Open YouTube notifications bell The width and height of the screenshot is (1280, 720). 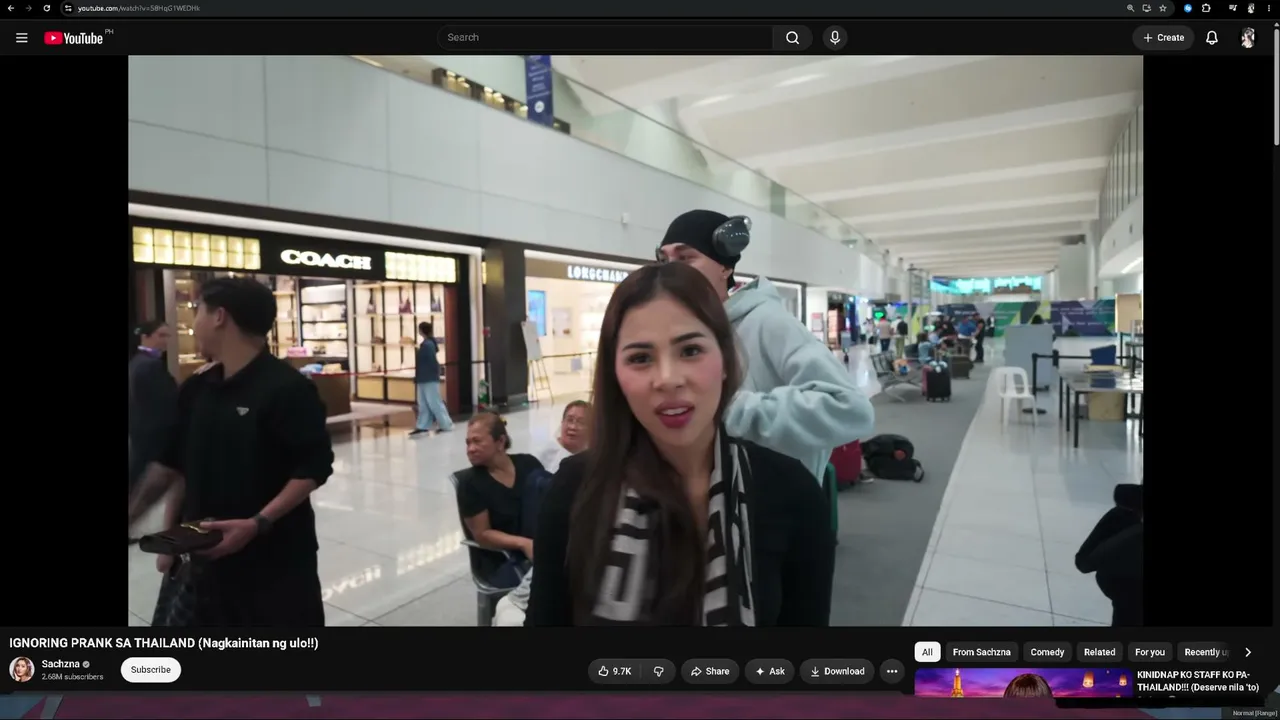pyautogui.click(x=1211, y=38)
